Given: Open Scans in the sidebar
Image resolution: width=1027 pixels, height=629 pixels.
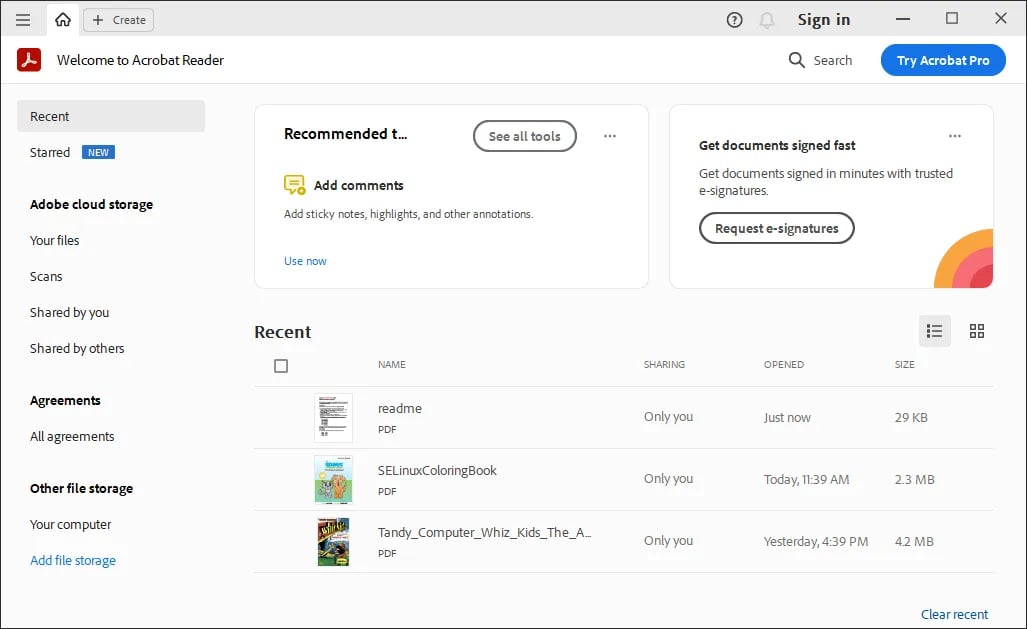Looking at the screenshot, I should [x=46, y=276].
